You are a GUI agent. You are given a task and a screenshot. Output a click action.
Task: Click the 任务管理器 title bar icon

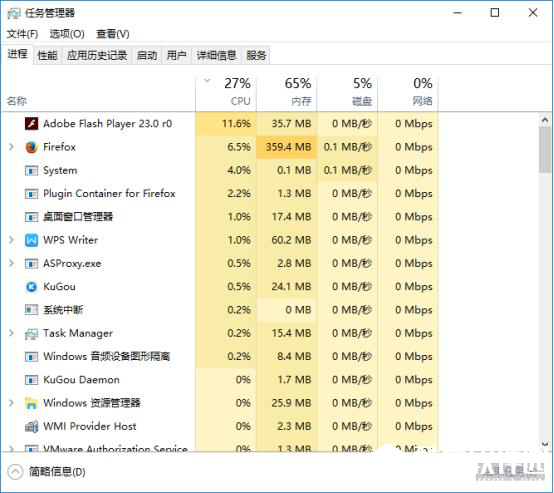14,13
